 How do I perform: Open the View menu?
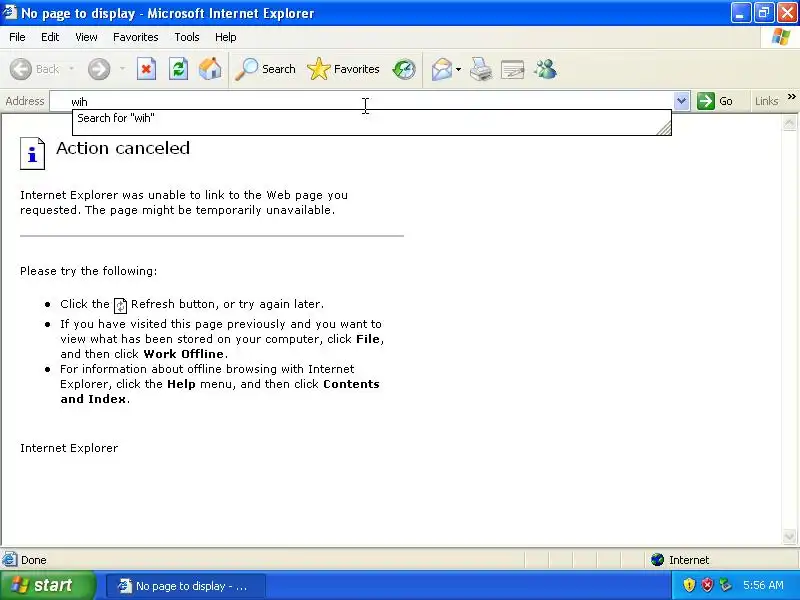[x=86, y=37]
